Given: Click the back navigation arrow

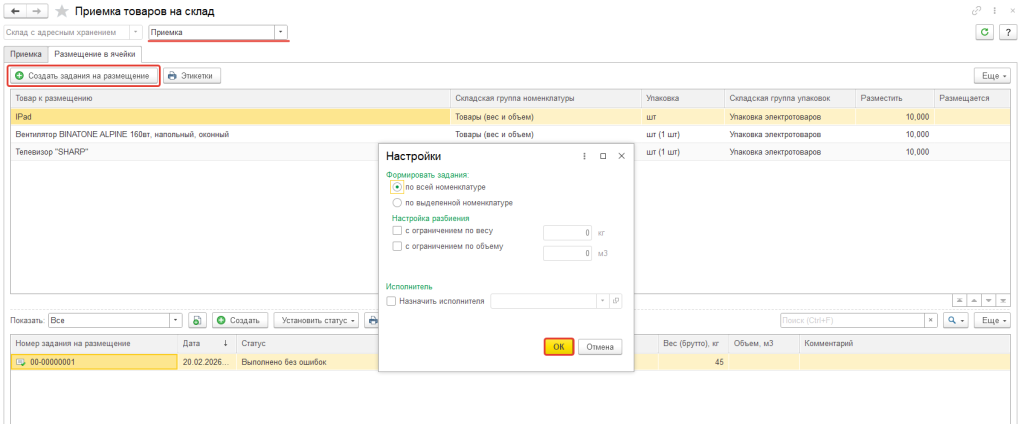Looking at the screenshot, I should coord(15,11).
